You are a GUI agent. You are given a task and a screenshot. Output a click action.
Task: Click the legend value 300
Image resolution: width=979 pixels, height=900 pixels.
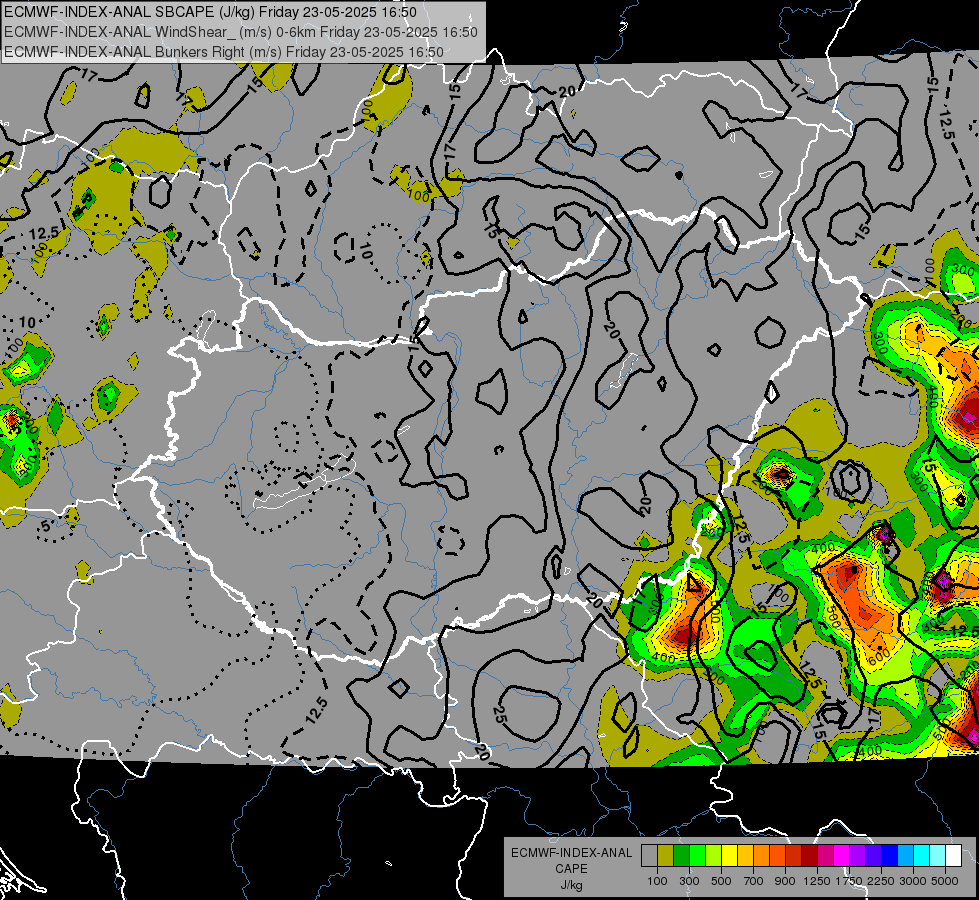click(689, 881)
